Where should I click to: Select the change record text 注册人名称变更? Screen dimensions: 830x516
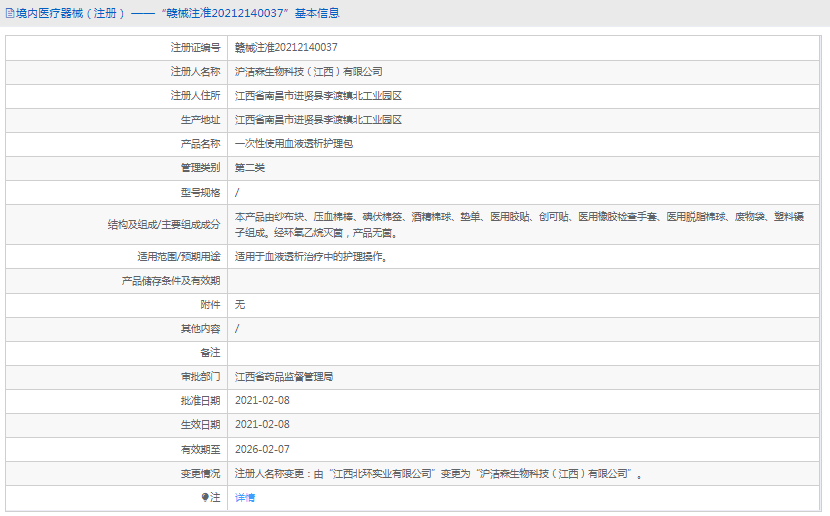(x=438, y=474)
